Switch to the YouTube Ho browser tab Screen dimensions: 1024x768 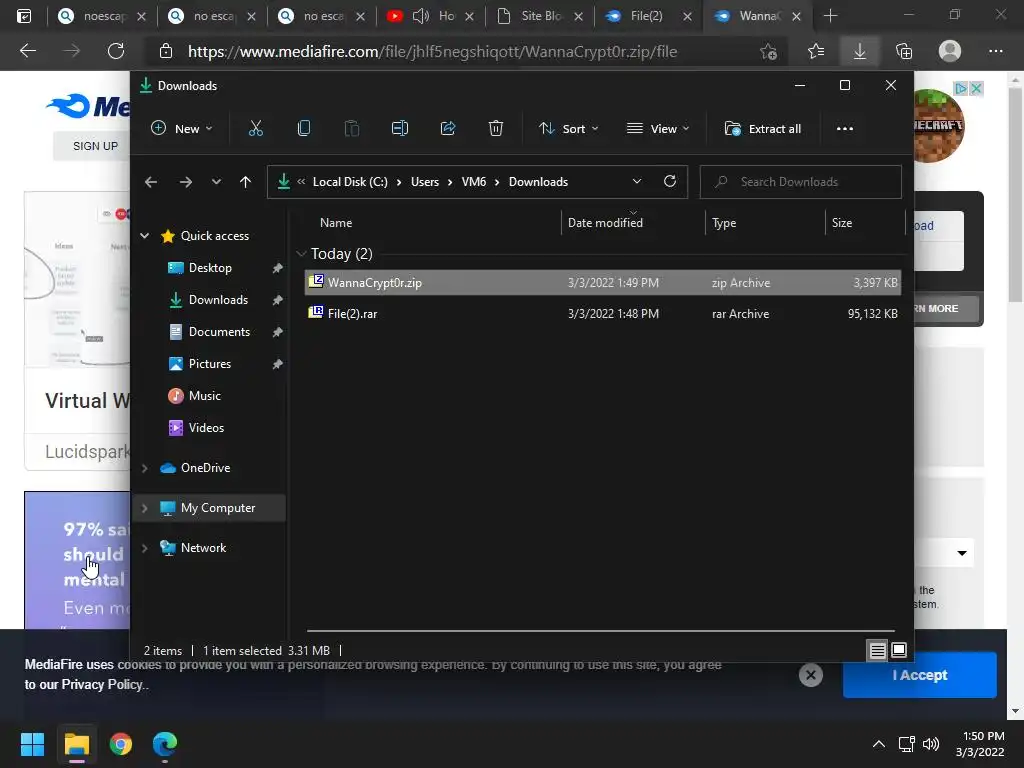431,16
